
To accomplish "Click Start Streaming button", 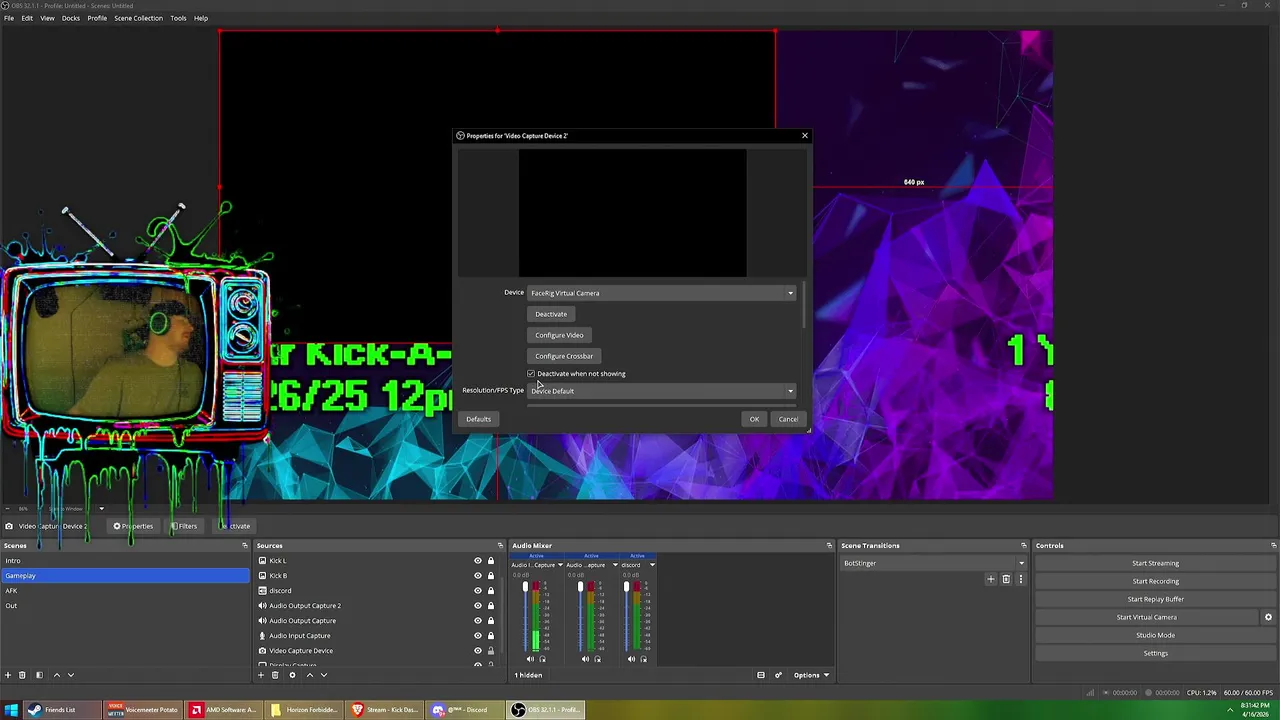I will tap(1155, 563).
